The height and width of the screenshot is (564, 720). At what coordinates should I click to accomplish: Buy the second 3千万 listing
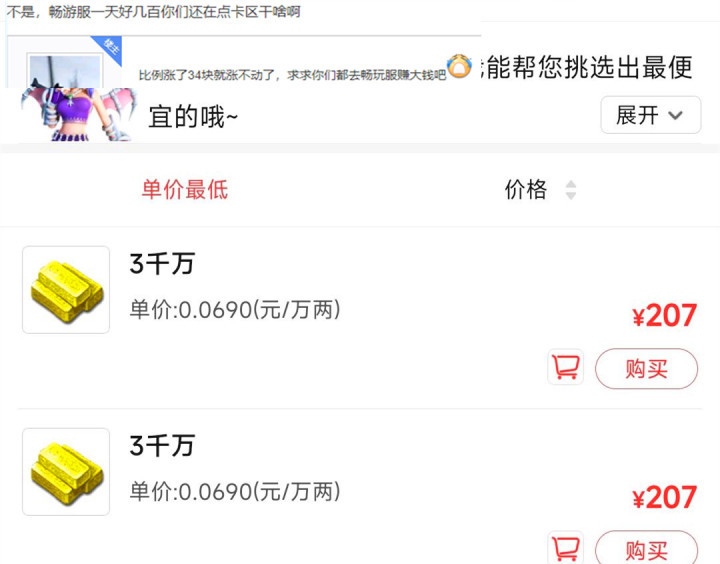pyautogui.click(x=647, y=547)
